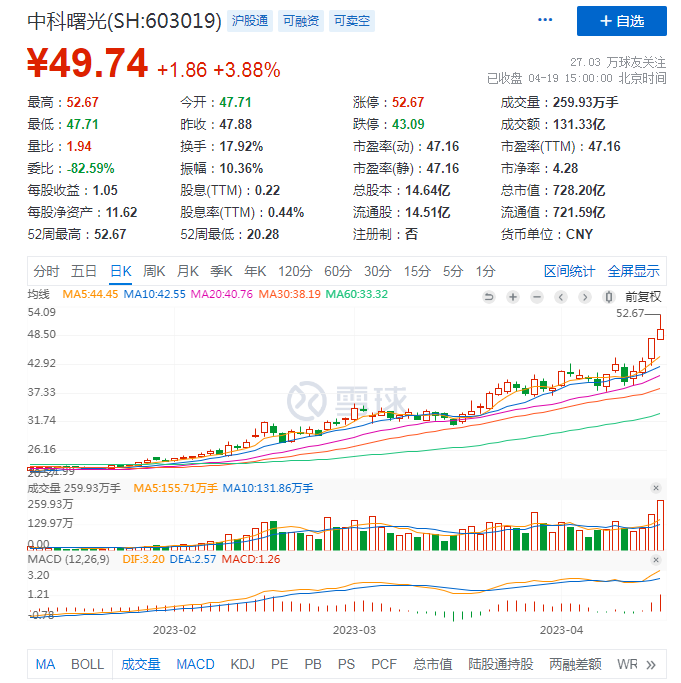
Task: Click the 2023-04 date axis label
Action: [561, 630]
